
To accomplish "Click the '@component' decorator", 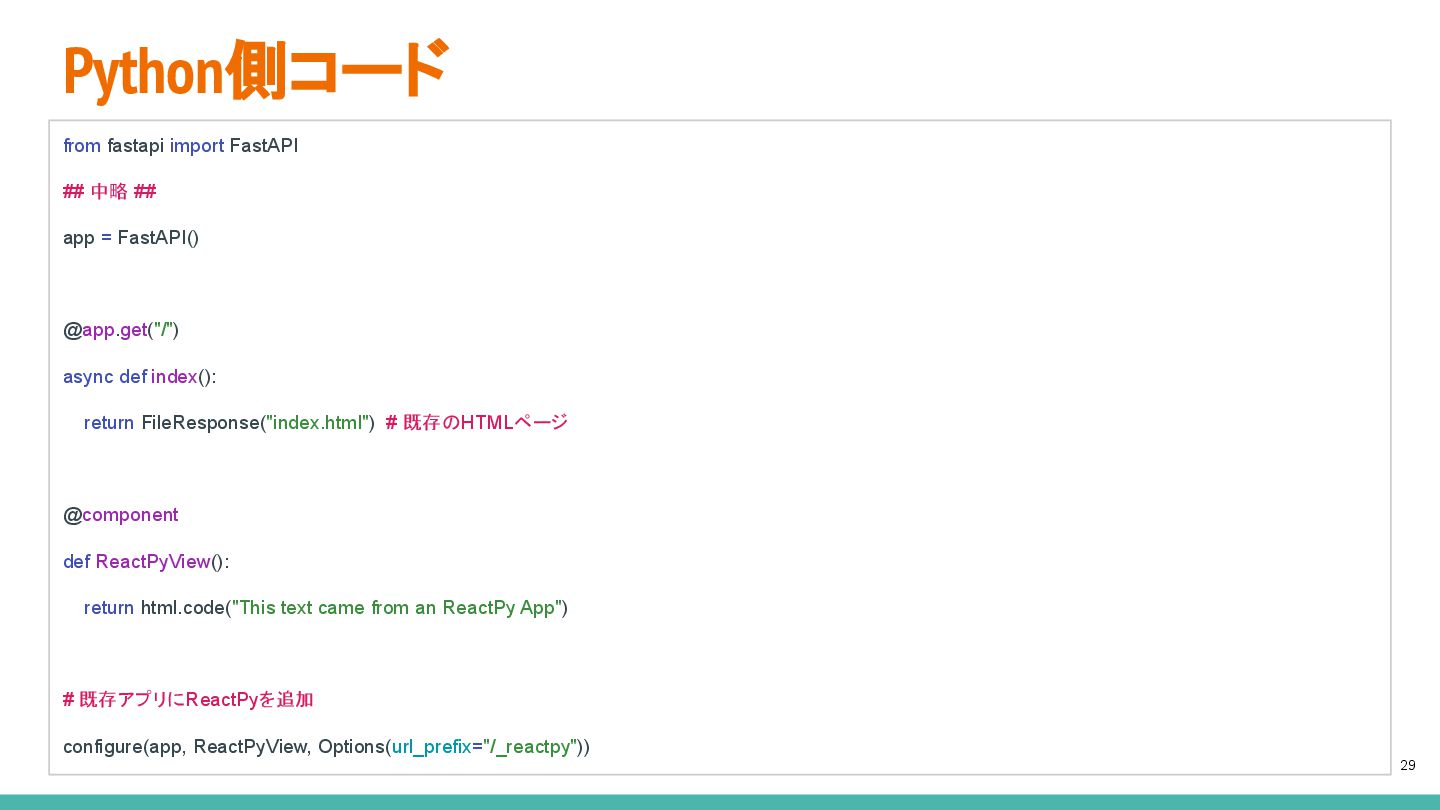I will pos(121,515).
